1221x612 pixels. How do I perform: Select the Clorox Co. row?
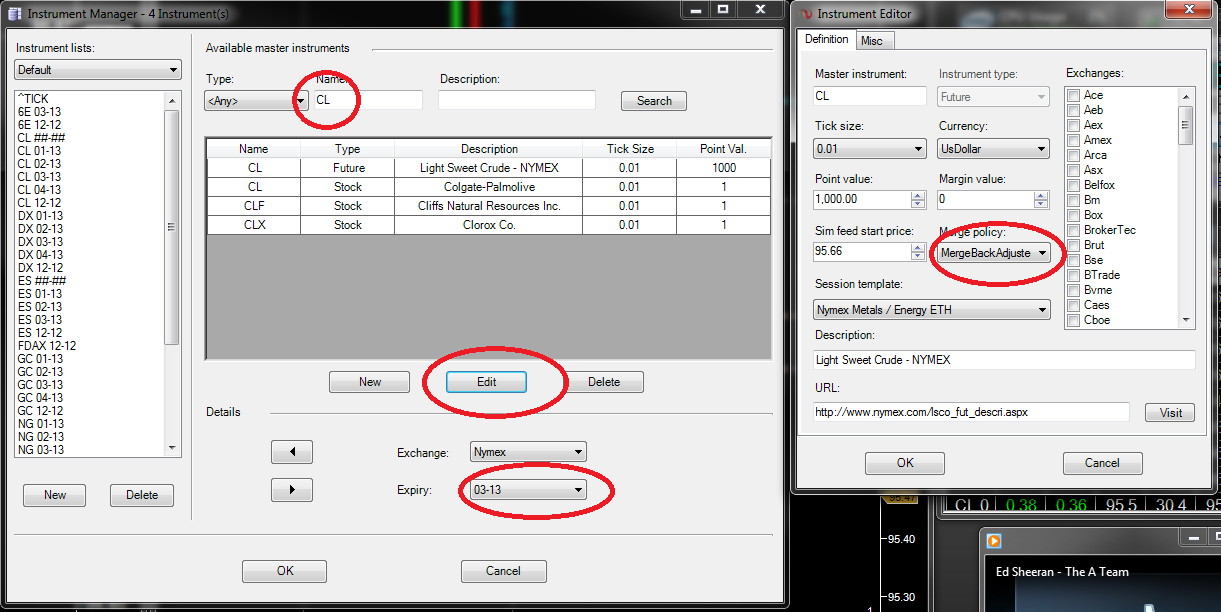488,225
